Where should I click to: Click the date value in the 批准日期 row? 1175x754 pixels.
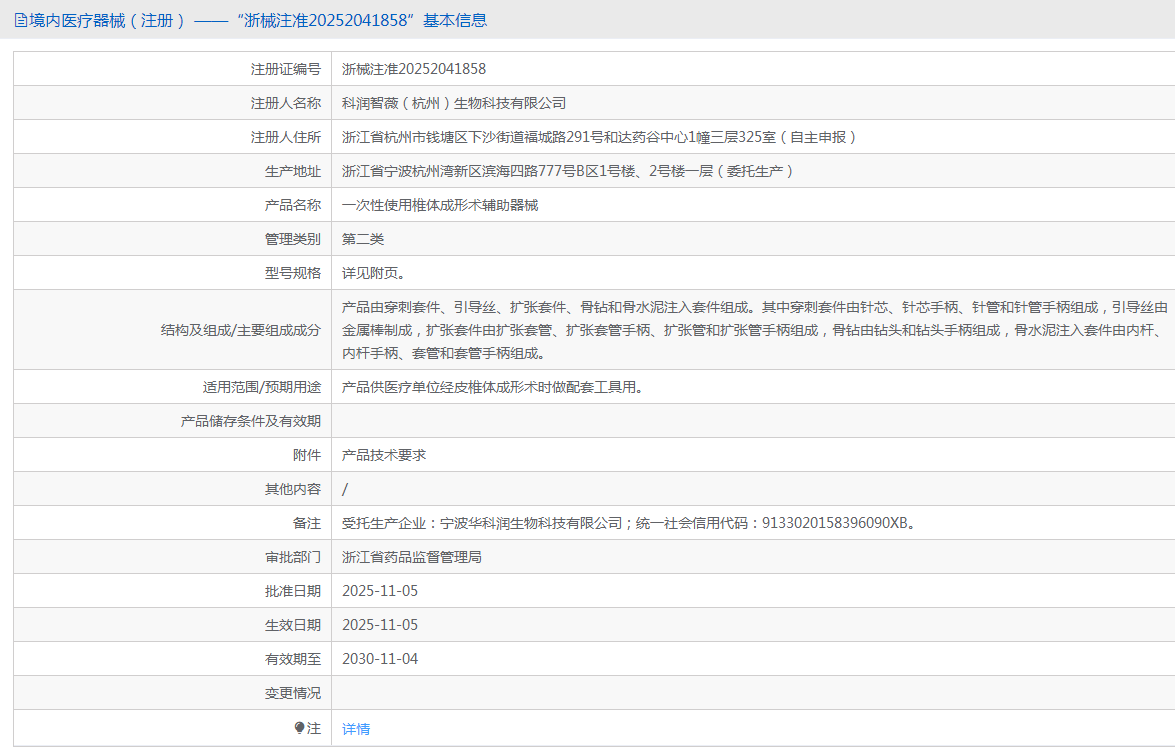pyautogui.click(x=380, y=591)
